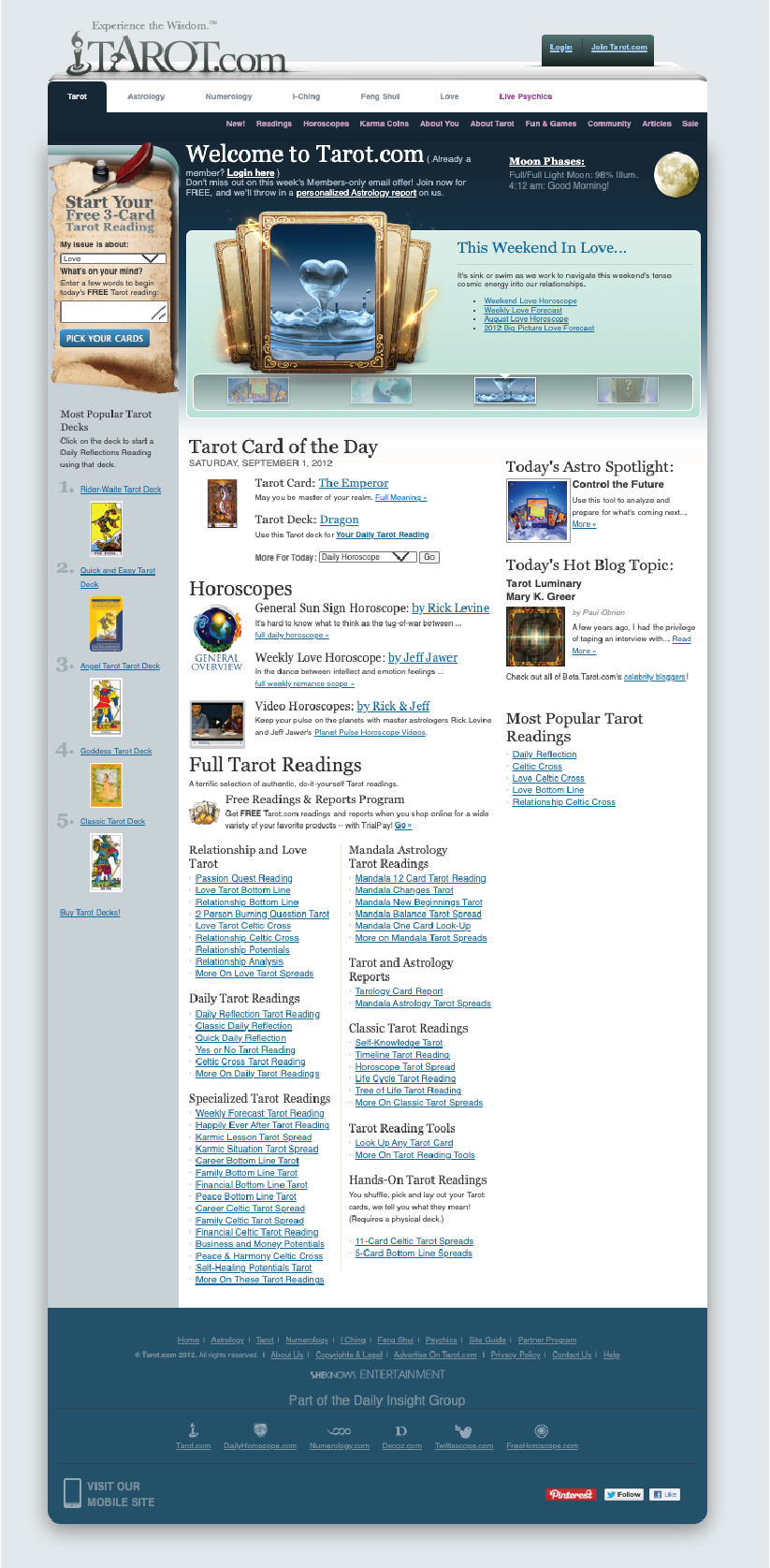Select the last carousel thumbnail in slider strip

coord(628,389)
